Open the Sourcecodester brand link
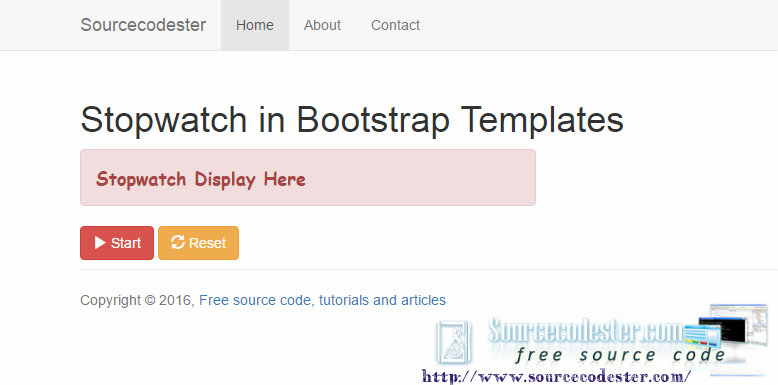 143,25
